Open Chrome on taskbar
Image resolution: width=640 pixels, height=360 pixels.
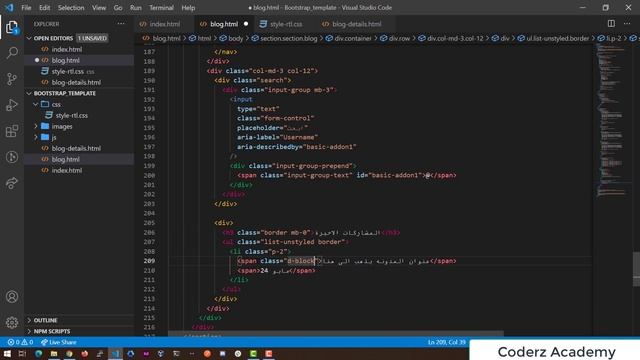(x=69, y=353)
